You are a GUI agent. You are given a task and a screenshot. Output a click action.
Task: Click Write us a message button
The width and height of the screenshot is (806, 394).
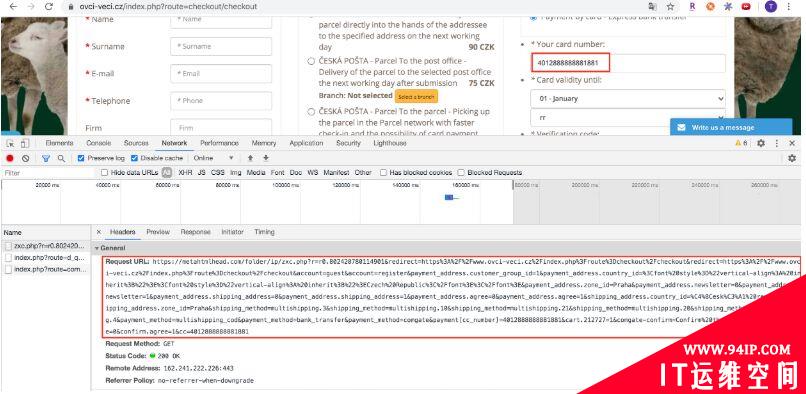[730, 128]
